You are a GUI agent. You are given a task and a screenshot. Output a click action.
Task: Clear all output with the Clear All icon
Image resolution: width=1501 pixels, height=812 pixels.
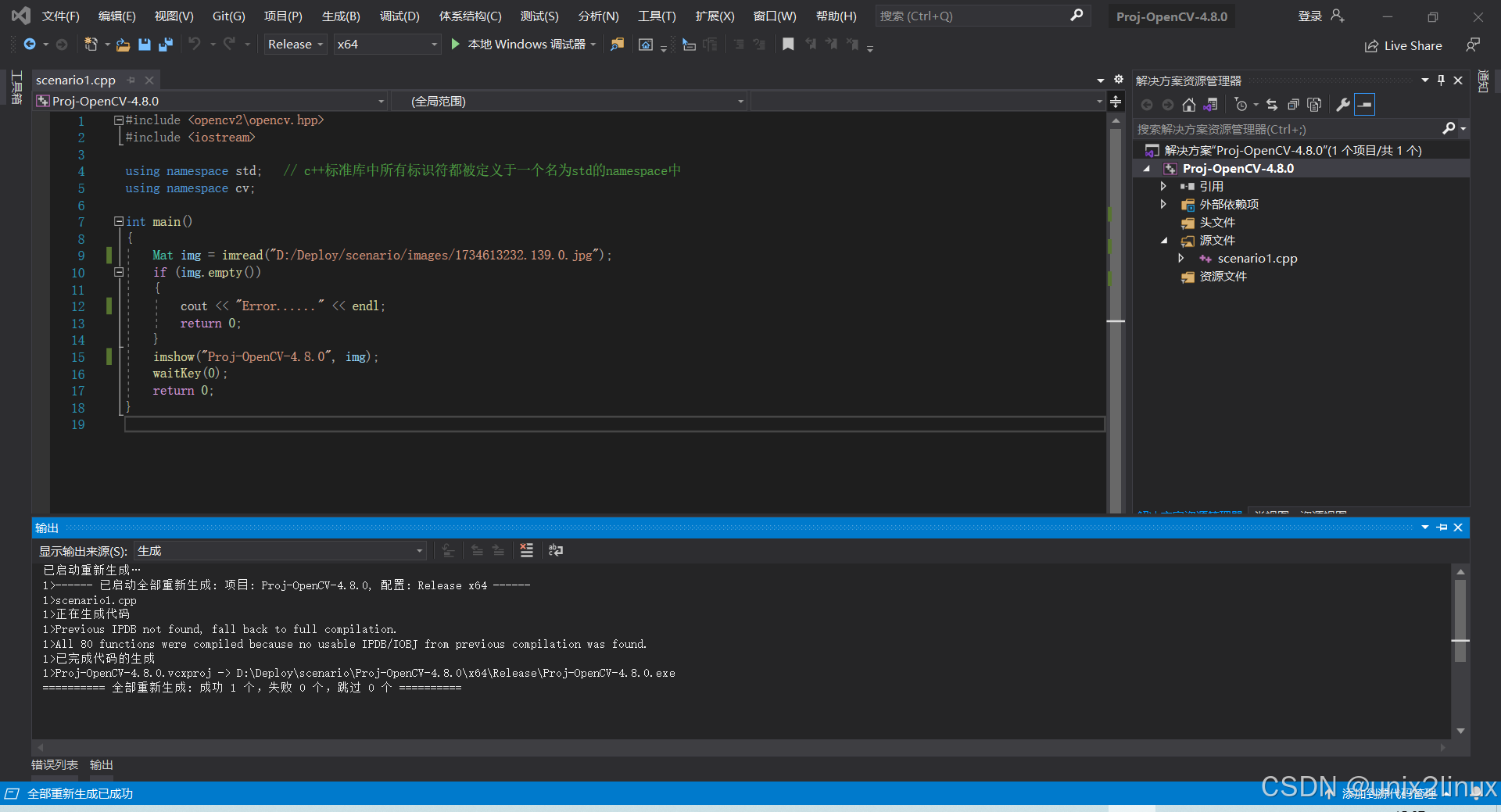527,551
